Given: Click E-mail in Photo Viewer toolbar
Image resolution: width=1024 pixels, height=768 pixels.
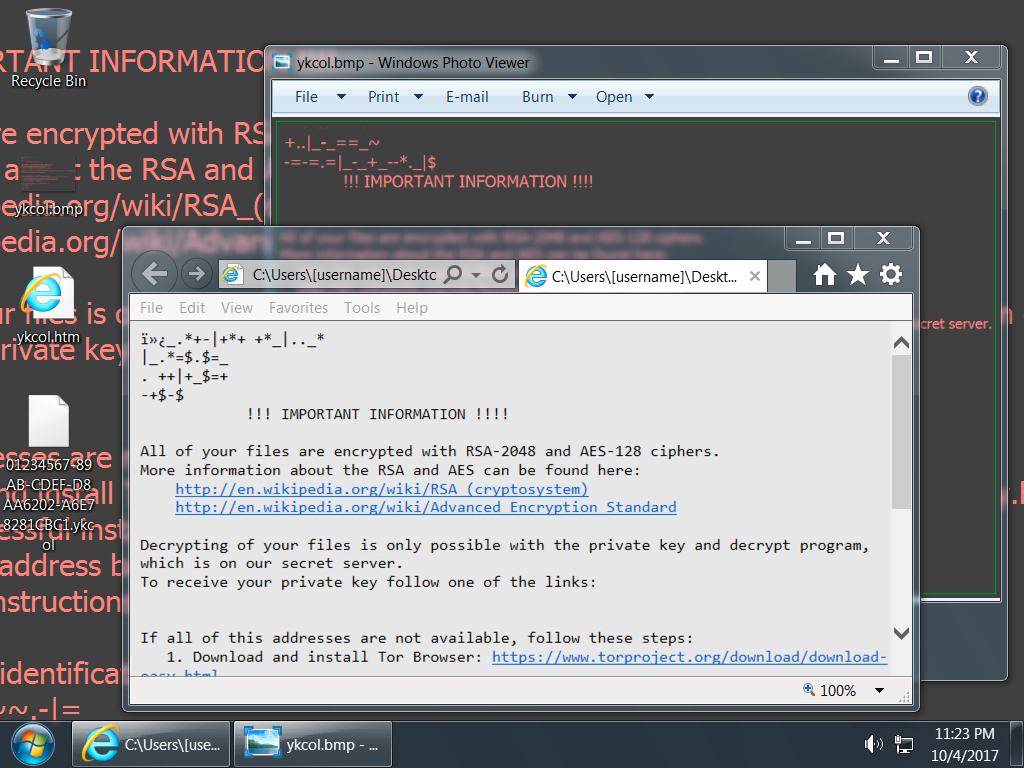Looking at the screenshot, I should [467, 97].
